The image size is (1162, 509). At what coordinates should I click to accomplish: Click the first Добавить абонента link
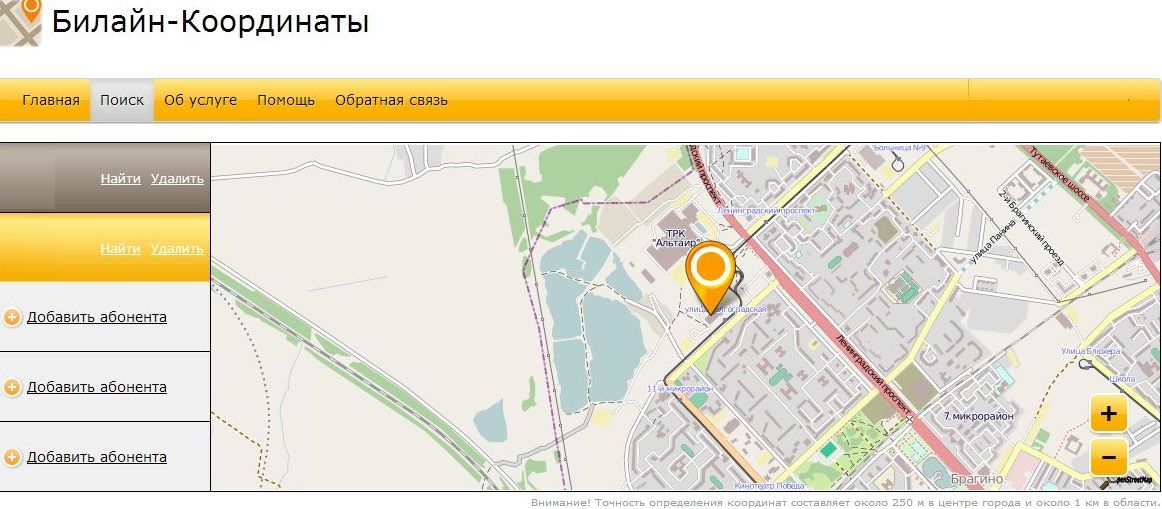(96, 317)
